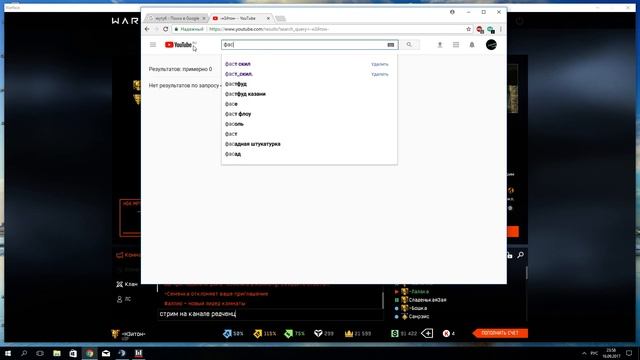
Task: Open the account avatar menu
Action: tap(491, 44)
